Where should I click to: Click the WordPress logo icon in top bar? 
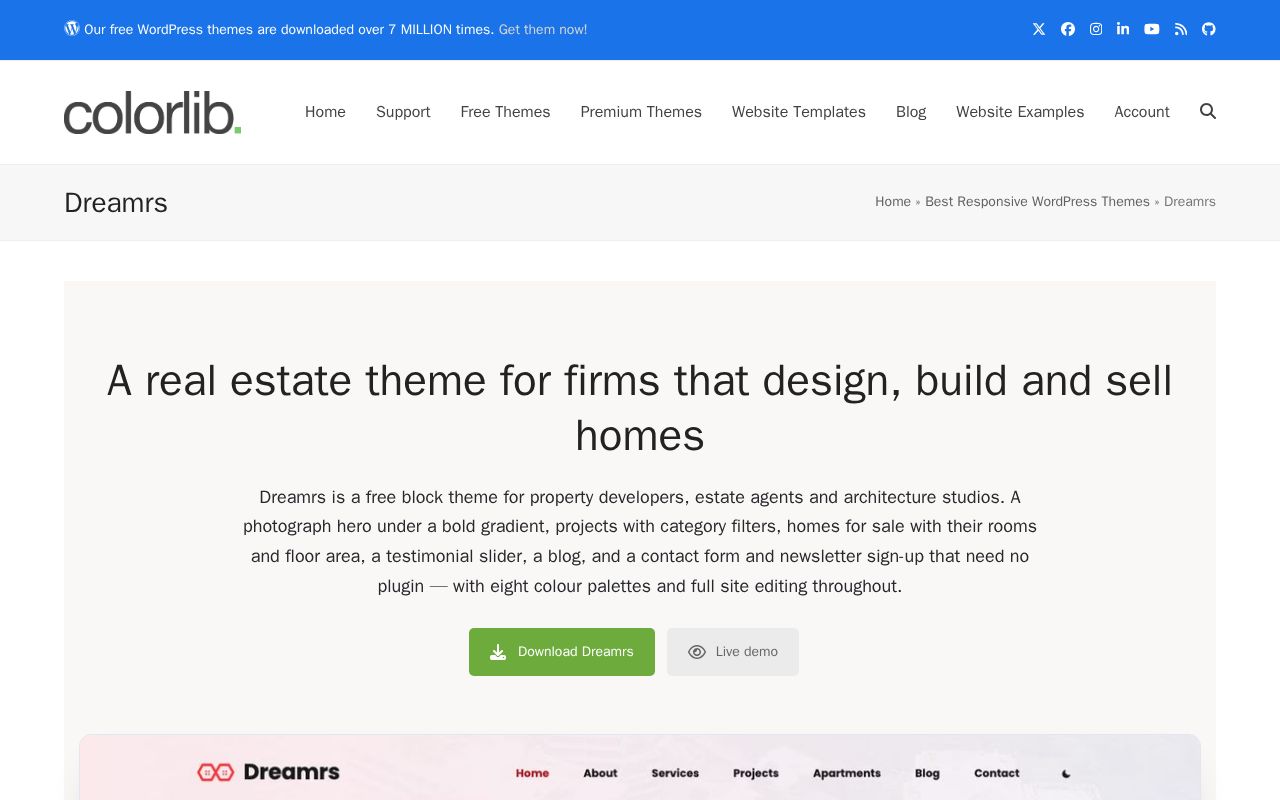[x=72, y=28]
